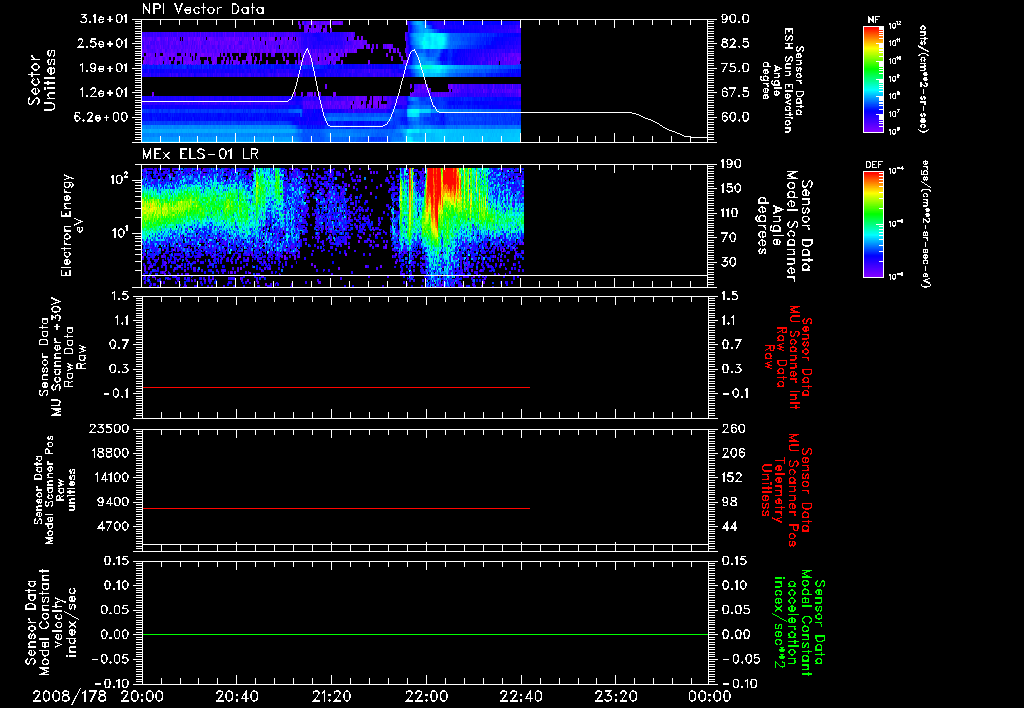Click the 1.9e+01 sector tick value

coord(103,68)
